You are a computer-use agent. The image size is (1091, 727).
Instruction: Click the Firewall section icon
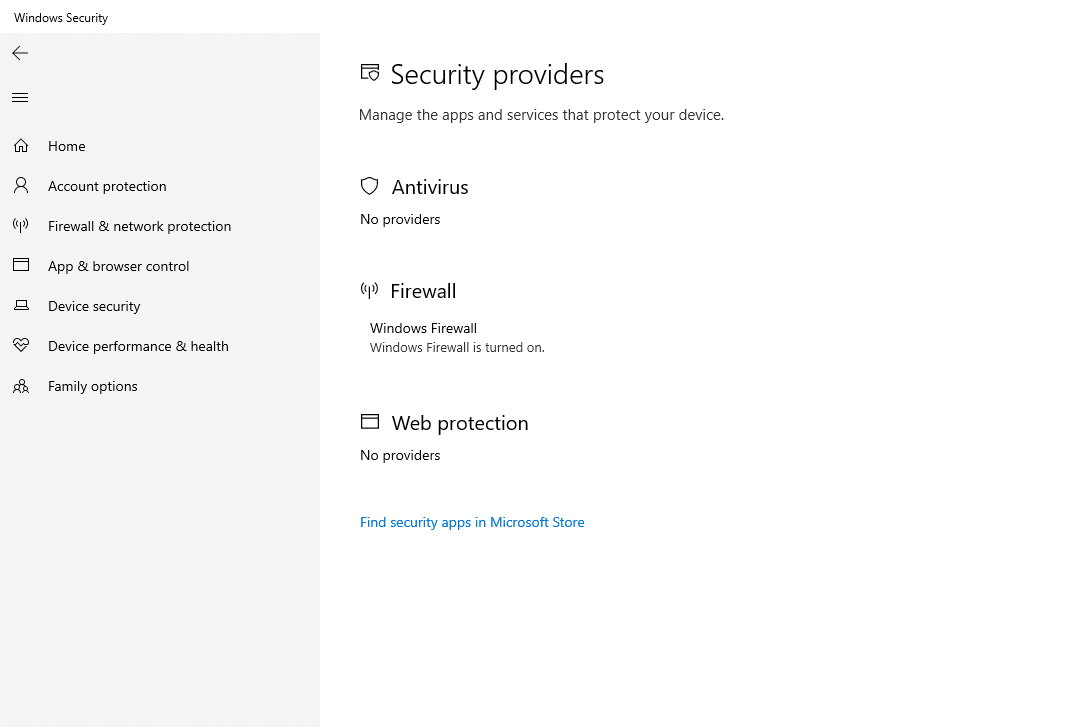pos(369,290)
